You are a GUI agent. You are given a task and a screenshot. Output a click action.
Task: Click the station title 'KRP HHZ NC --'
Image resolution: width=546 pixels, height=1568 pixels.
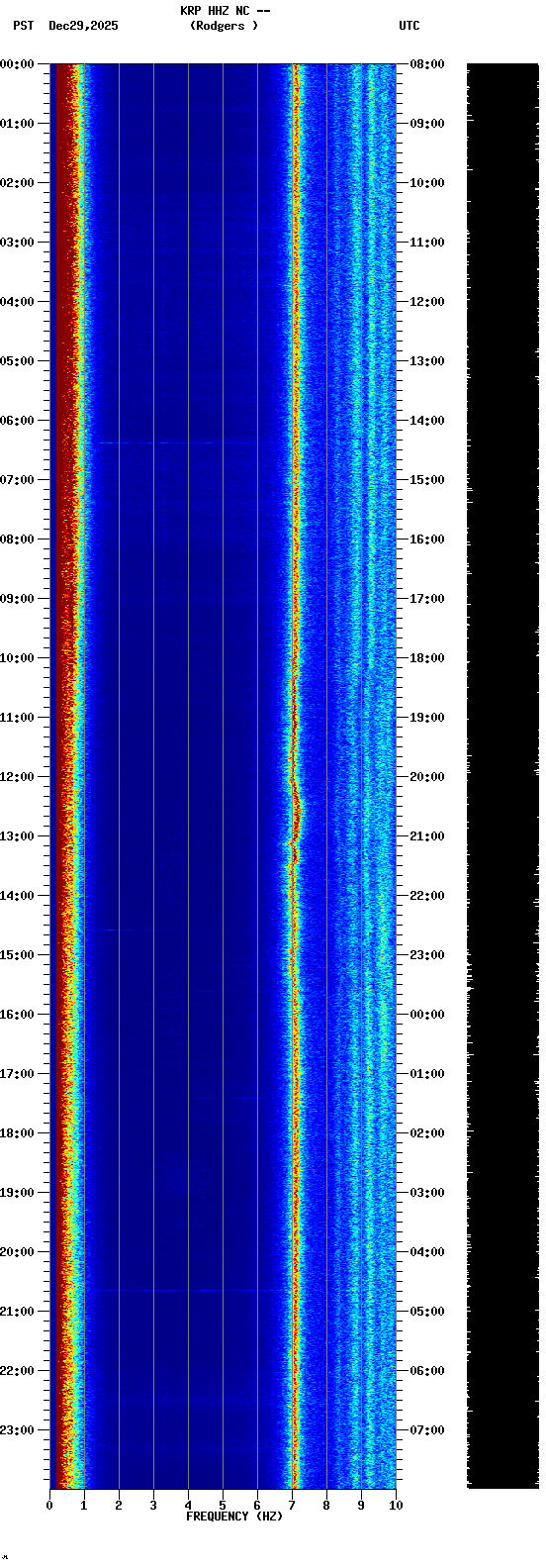pyautogui.click(x=226, y=11)
